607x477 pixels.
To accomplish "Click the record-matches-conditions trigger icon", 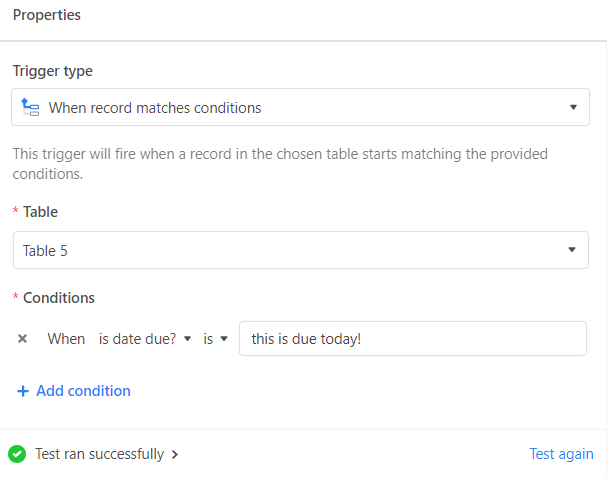I will pos(30,107).
